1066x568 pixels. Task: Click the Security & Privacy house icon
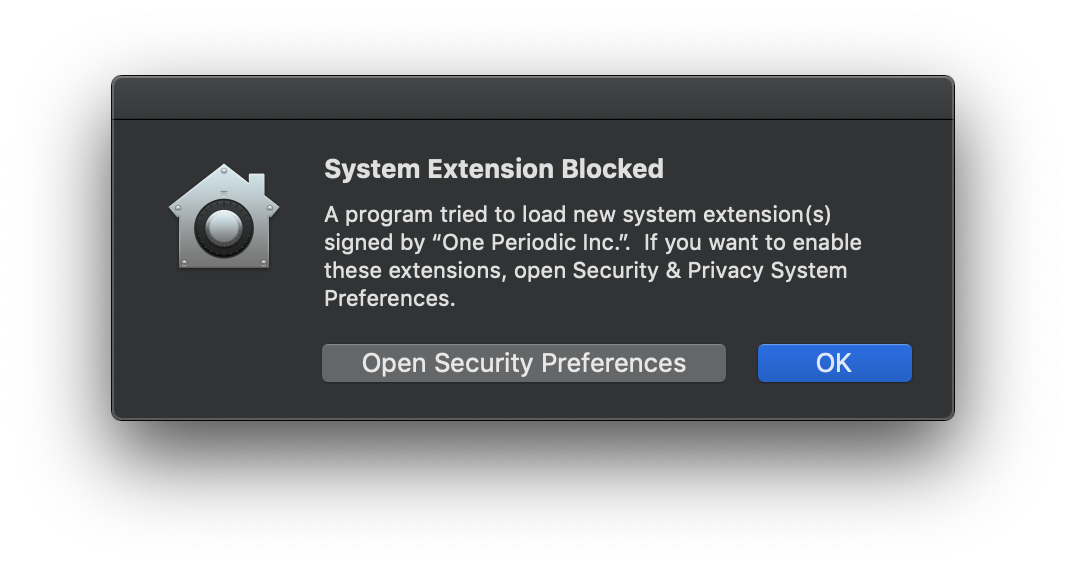pyautogui.click(x=224, y=222)
